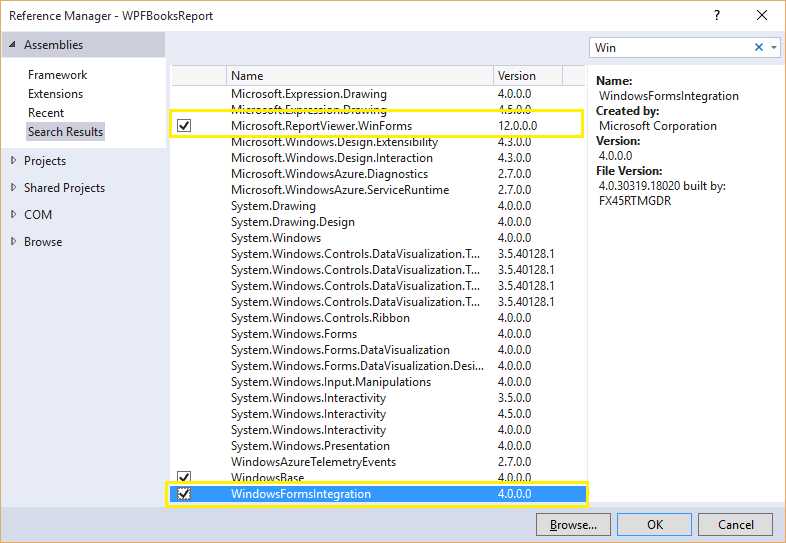The image size is (786, 543).
Task: Select the Framework category
Action: click(58, 75)
